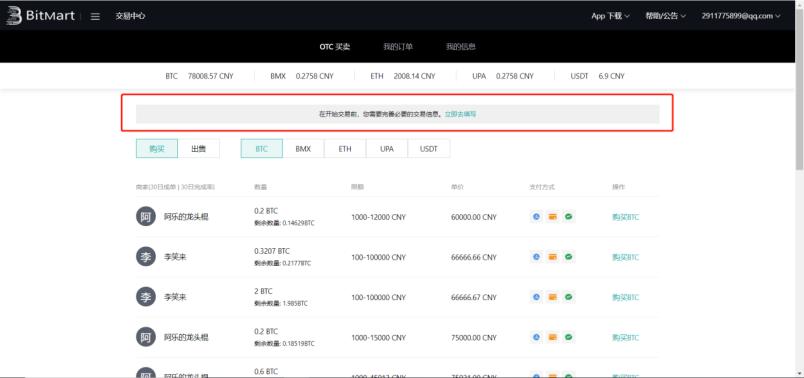Screen dimensions: 804x378
Task: Select the BMX coin tab
Action: (304, 149)
